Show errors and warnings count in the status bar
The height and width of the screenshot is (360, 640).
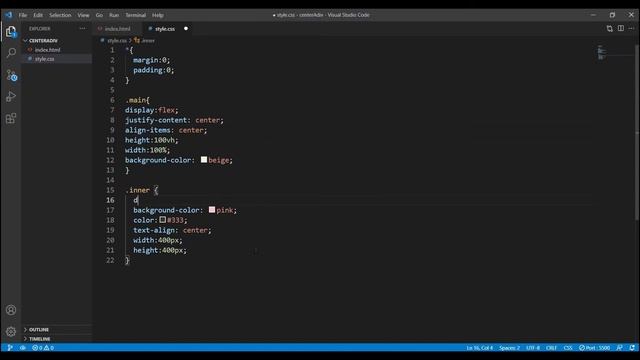coord(43,348)
